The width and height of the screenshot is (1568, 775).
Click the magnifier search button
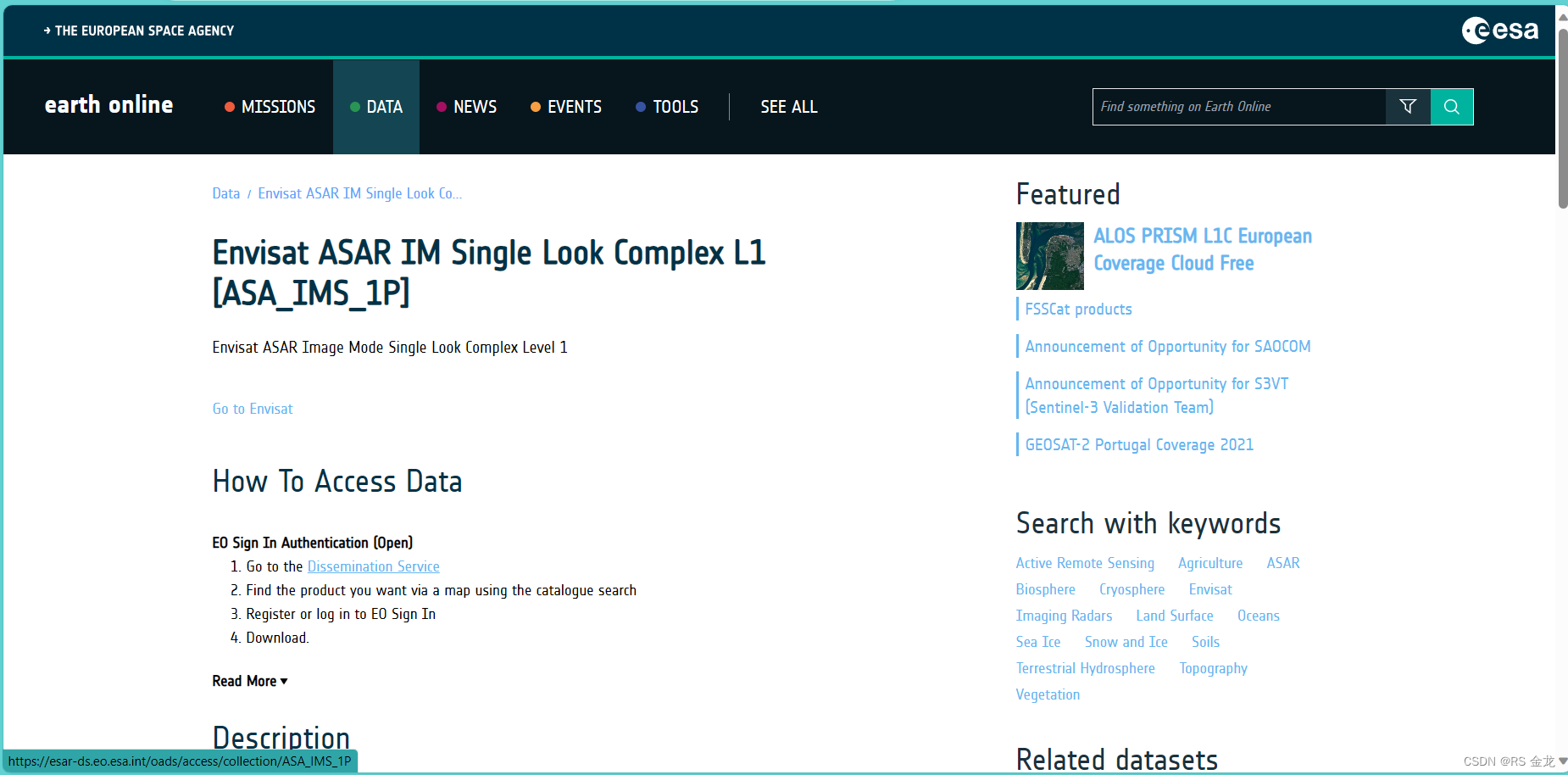[x=1452, y=107]
